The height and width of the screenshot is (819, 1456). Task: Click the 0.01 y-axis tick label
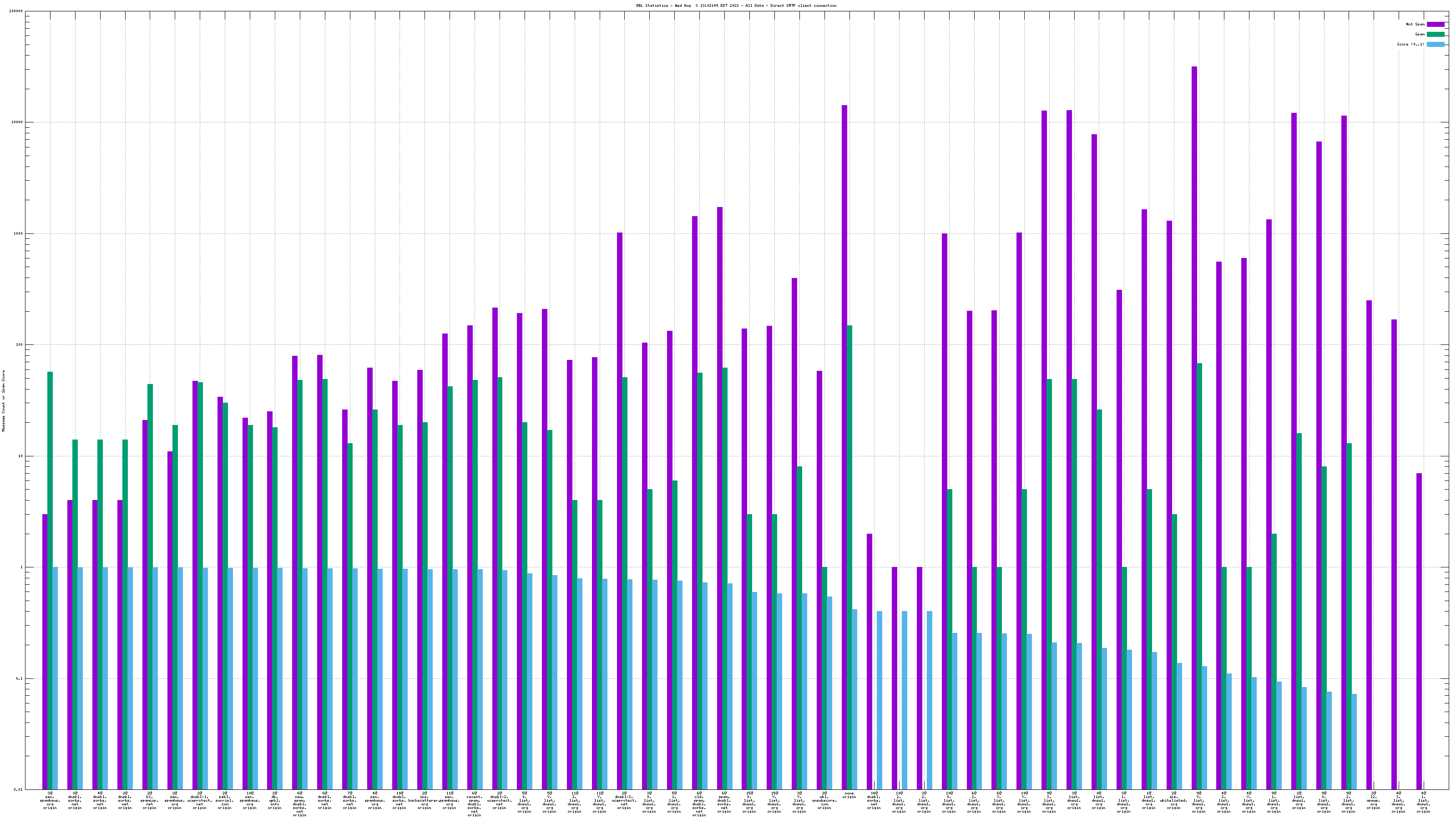coord(19,789)
